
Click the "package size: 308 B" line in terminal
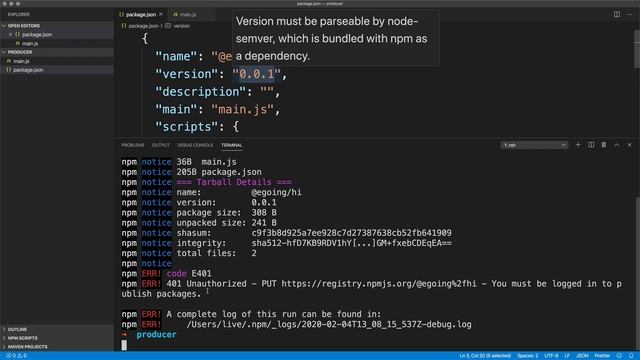tap(226, 213)
